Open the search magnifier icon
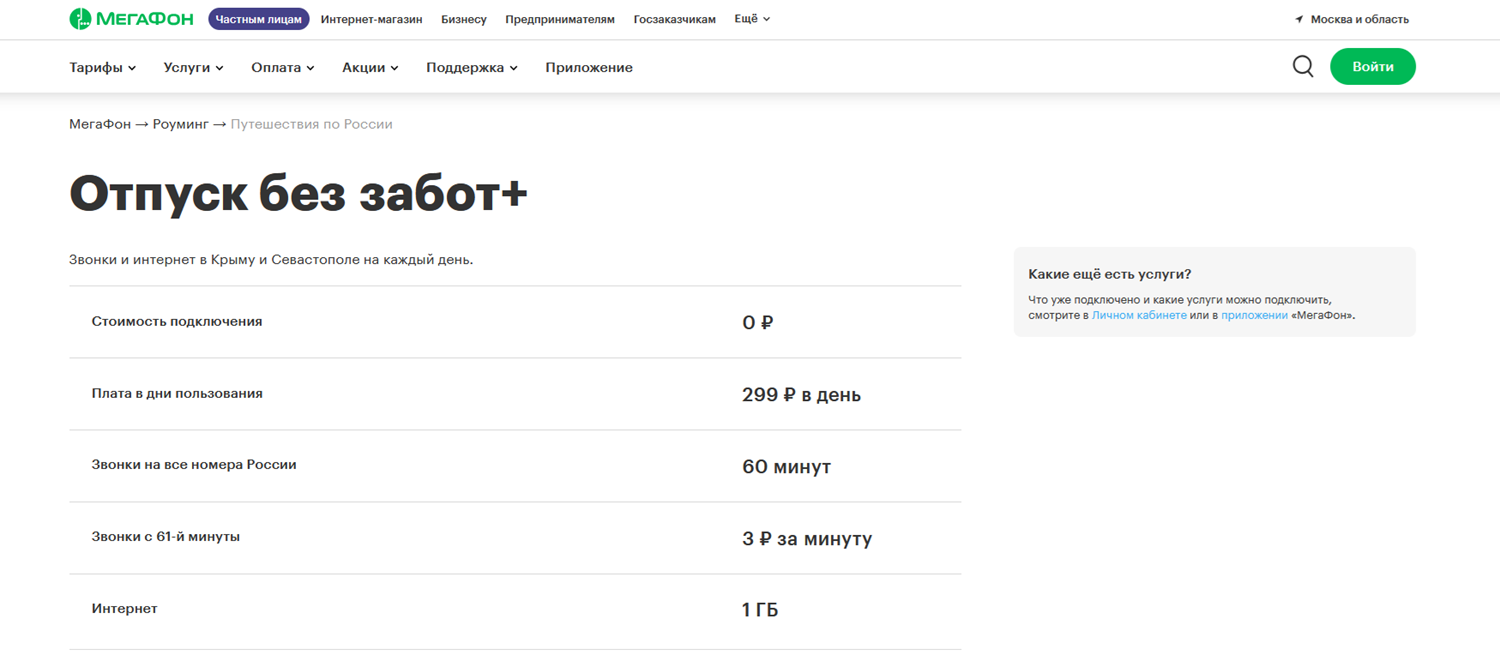Image resolution: width=1500 pixels, height=667 pixels. (x=1303, y=67)
